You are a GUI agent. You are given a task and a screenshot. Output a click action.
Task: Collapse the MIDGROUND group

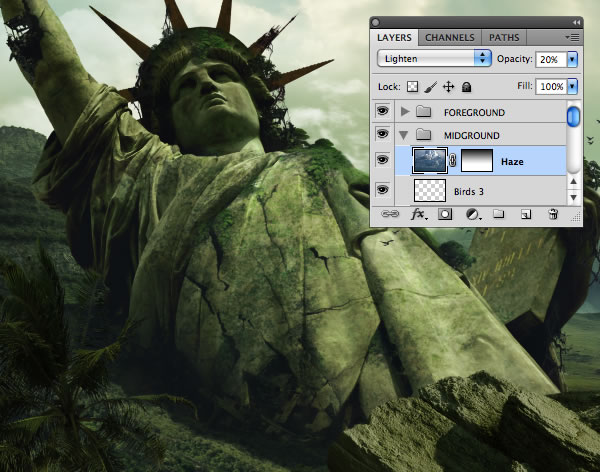tap(403, 135)
